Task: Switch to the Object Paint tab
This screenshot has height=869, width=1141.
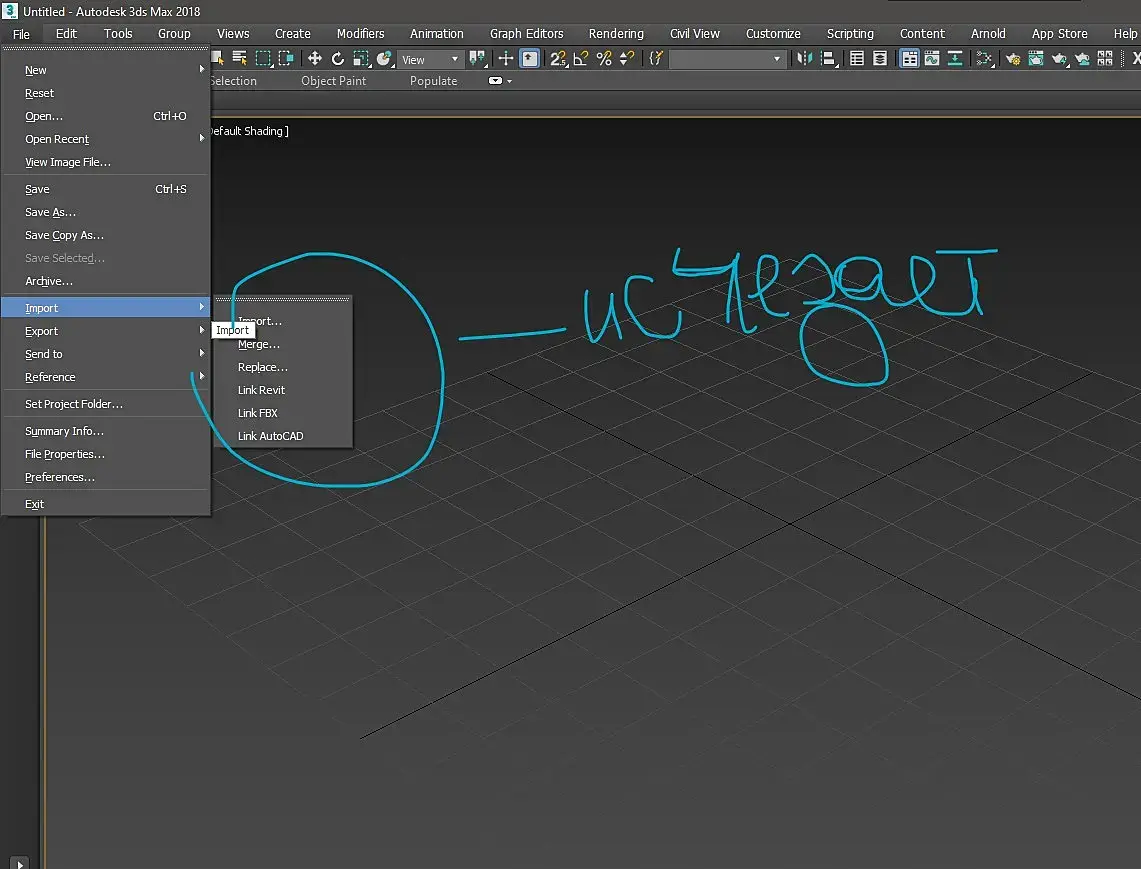Action: [x=333, y=81]
